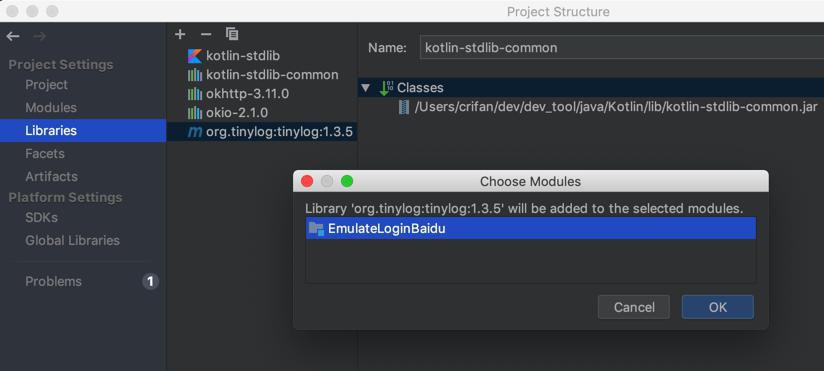Open the Modules settings section
Screen dimensions: 824x371
pyautogui.click(x=51, y=107)
